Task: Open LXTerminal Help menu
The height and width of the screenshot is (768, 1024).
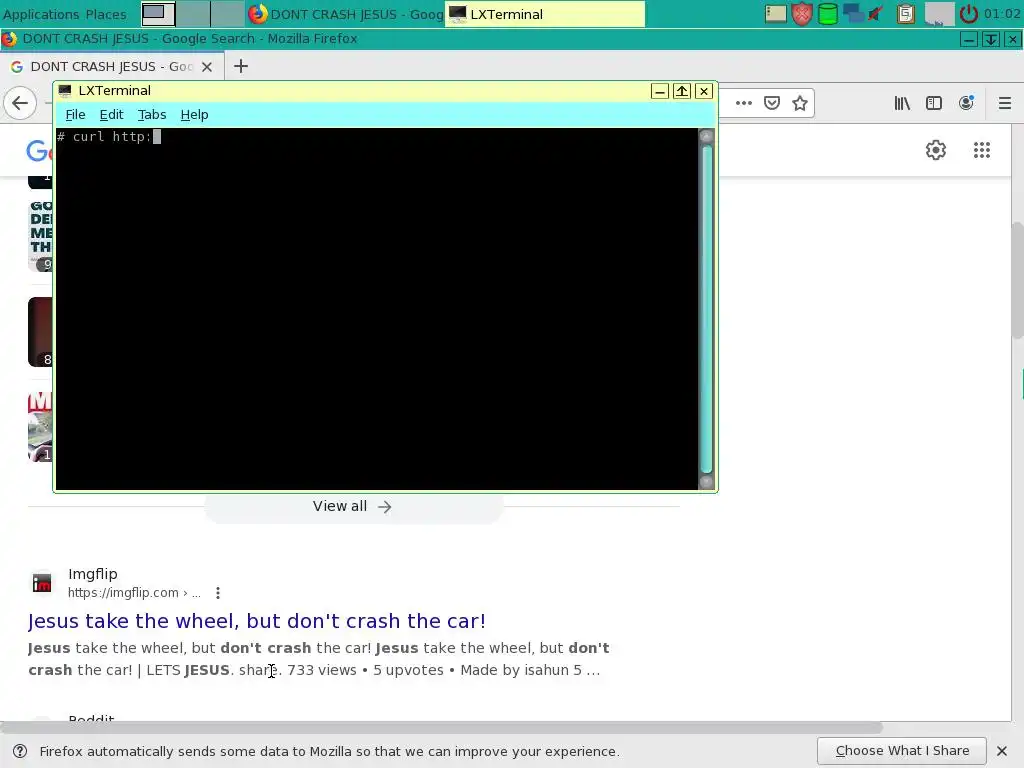Action: pyautogui.click(x=194, y=114)
